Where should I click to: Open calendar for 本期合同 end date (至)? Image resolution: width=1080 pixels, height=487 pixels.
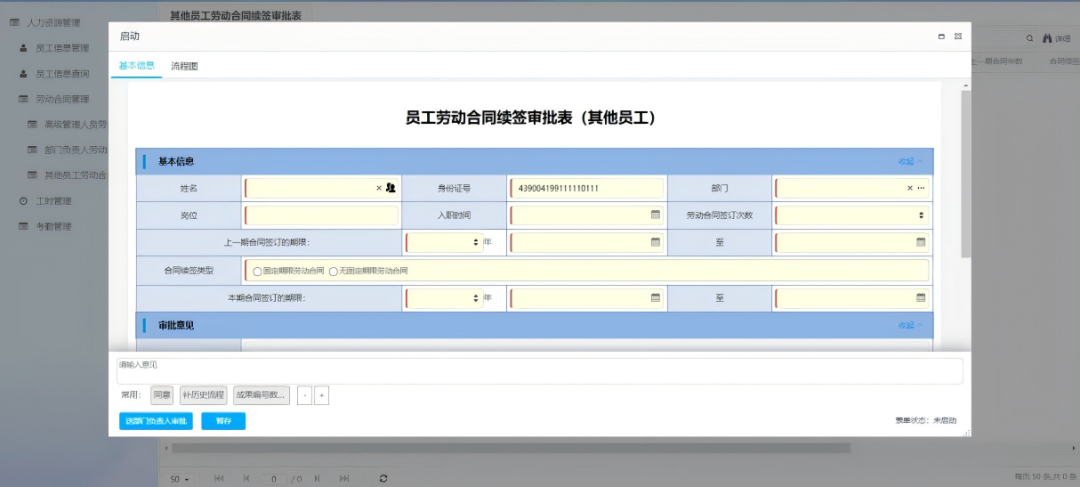click(x=920, y=298)
